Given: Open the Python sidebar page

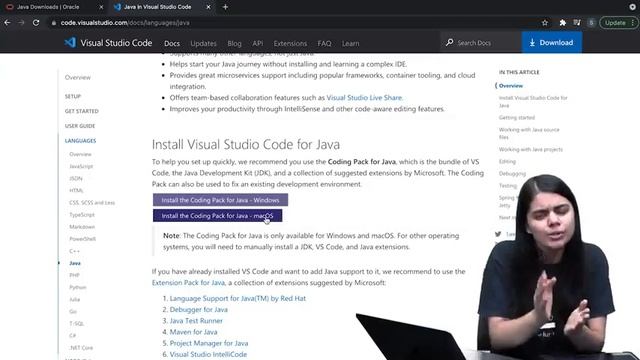Looking at the screenshot, I should [78, 287].
